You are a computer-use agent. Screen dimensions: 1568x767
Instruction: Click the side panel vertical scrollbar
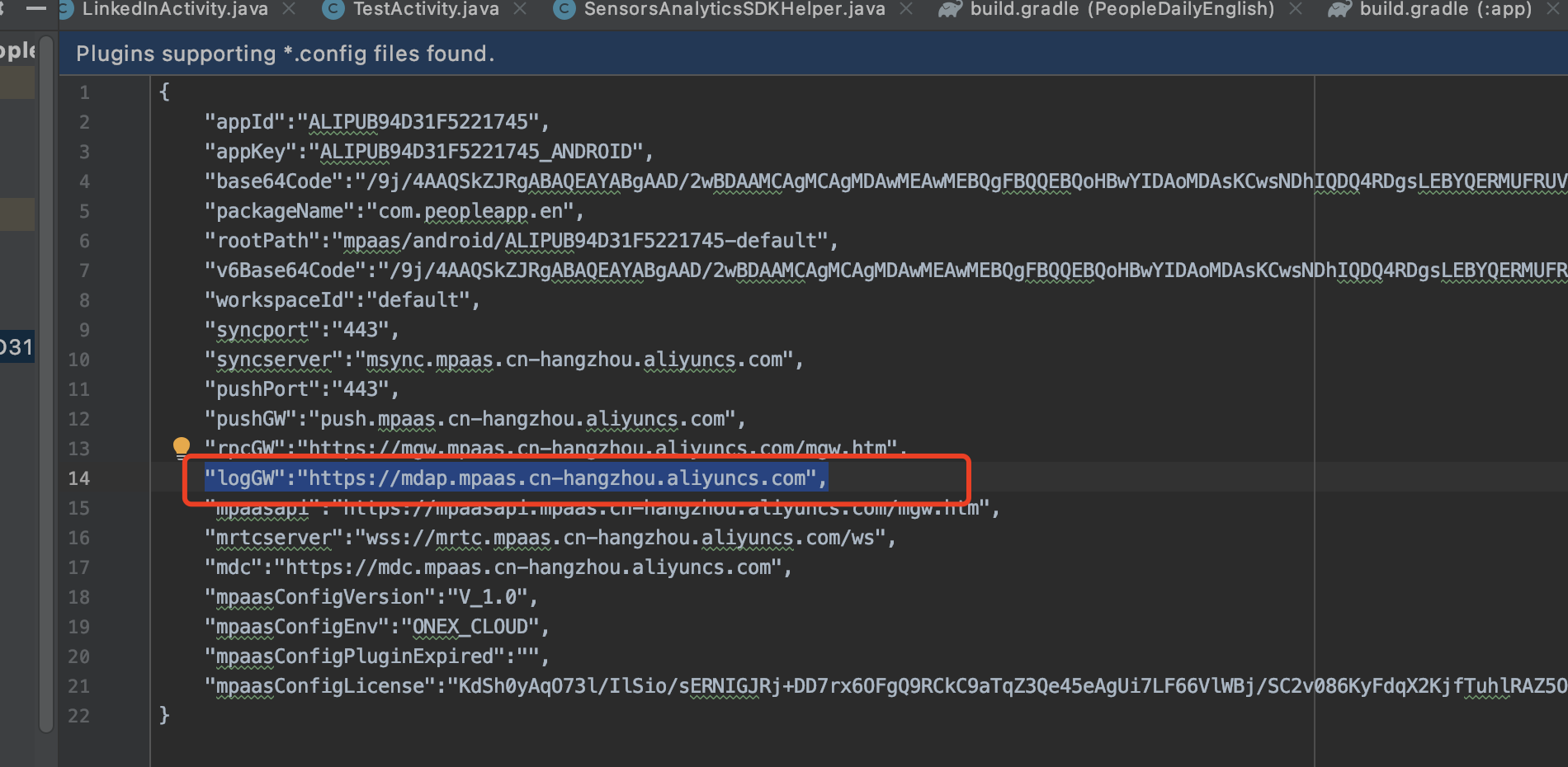tap(46, 383)
